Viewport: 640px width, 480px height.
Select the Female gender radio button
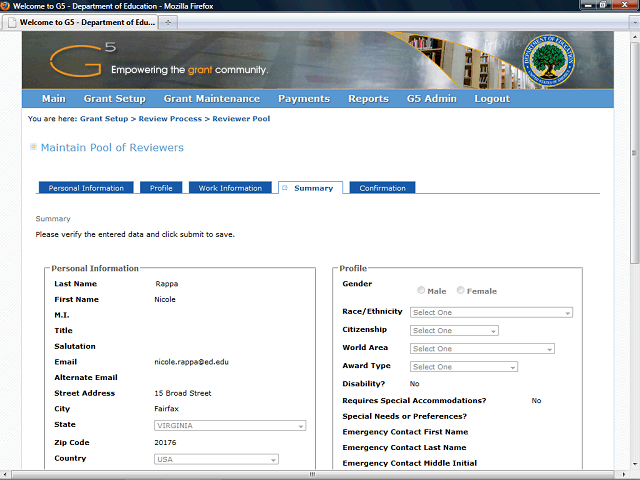coord(460,291)
